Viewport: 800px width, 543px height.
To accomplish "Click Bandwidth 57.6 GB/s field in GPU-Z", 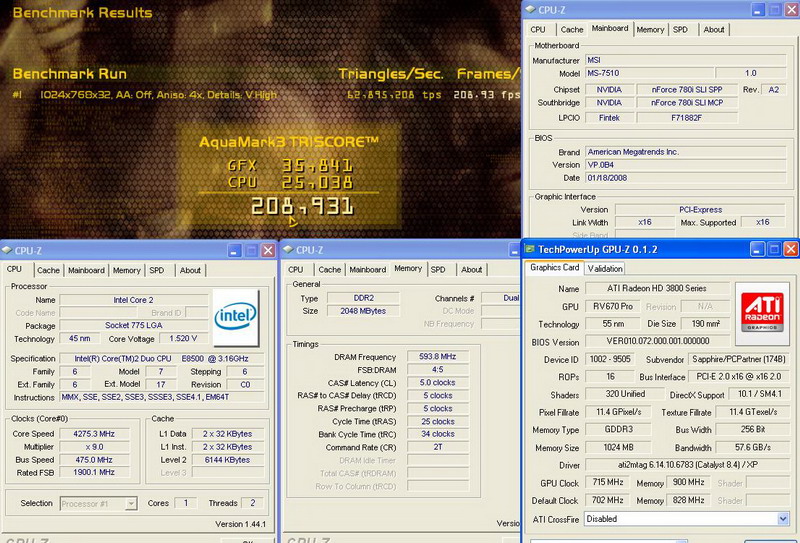I will [753, 448].
